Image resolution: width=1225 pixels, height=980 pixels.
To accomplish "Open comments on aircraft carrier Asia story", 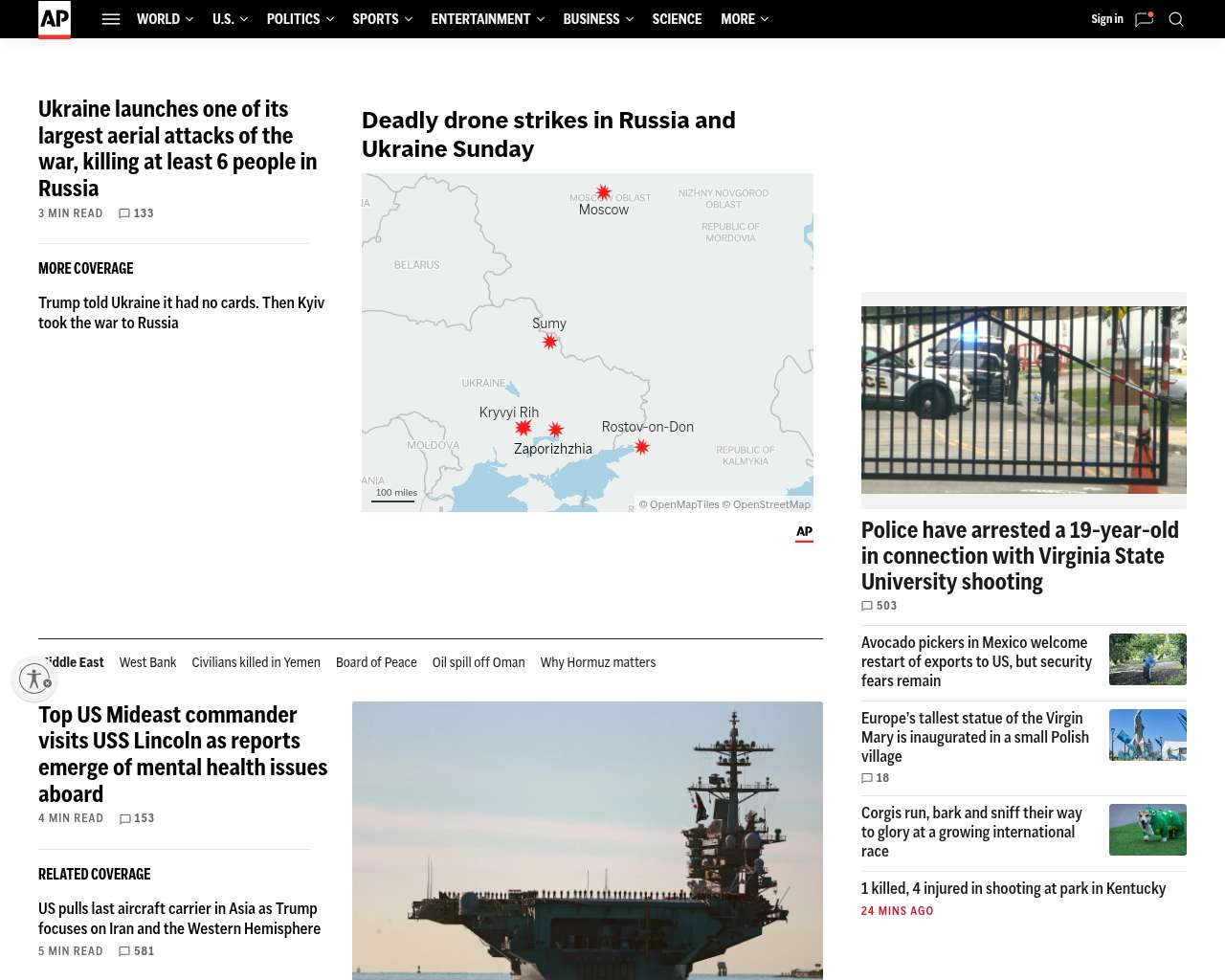I will (136, 951).
